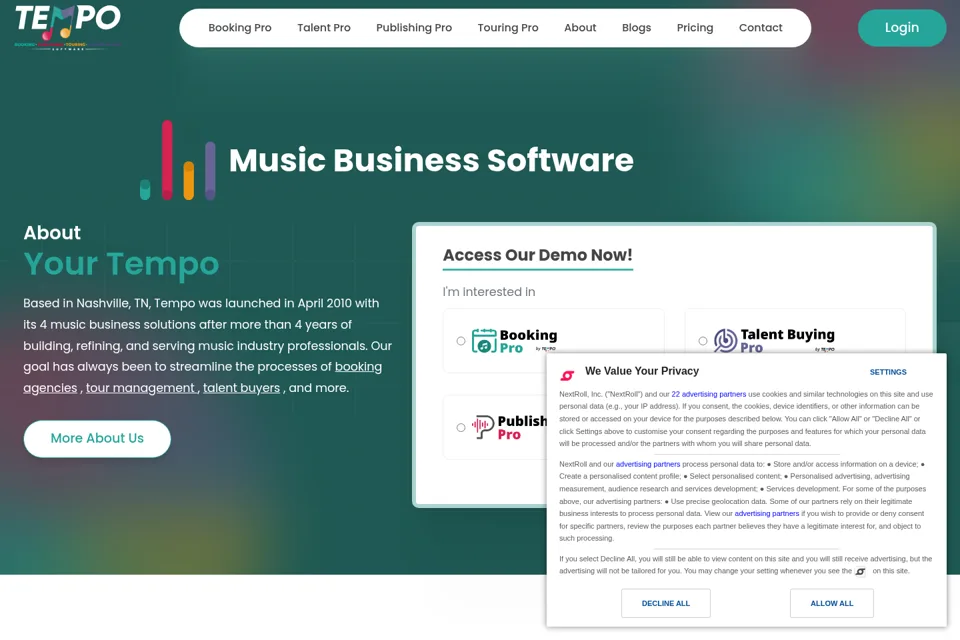Screen dimensions: 960x640
Task: Open the Booking Pro menu item
Action: pos(239,28)
